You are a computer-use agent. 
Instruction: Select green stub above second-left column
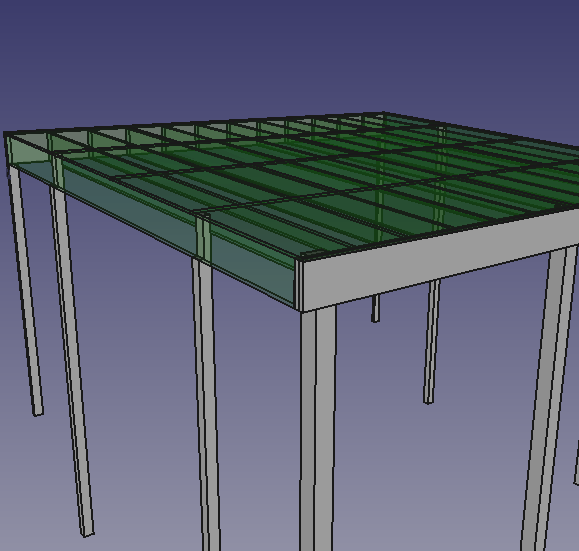click(x=57, y=172)
